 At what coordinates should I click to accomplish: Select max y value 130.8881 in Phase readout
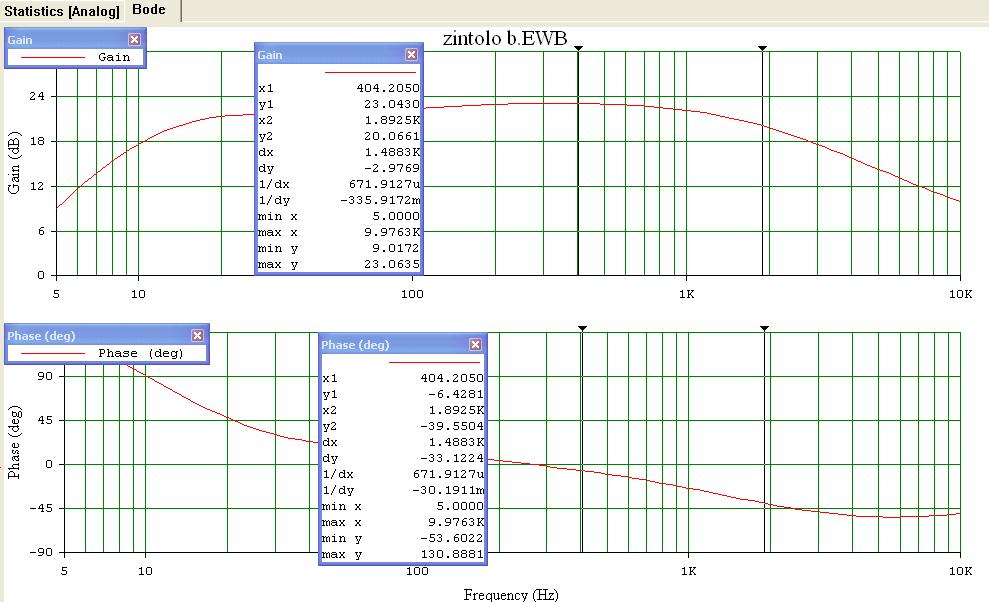click(x=452, y=555)
